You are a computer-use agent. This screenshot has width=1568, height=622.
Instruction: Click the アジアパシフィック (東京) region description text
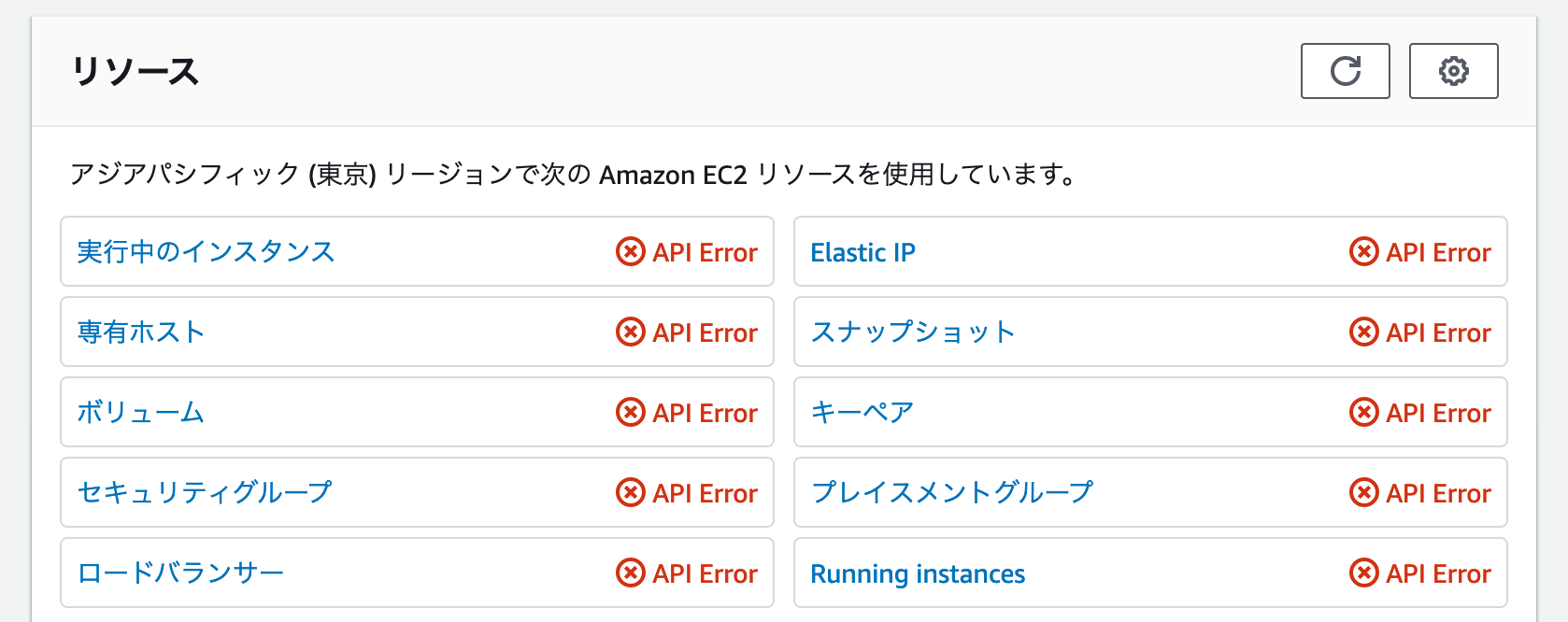coord(575,175)
